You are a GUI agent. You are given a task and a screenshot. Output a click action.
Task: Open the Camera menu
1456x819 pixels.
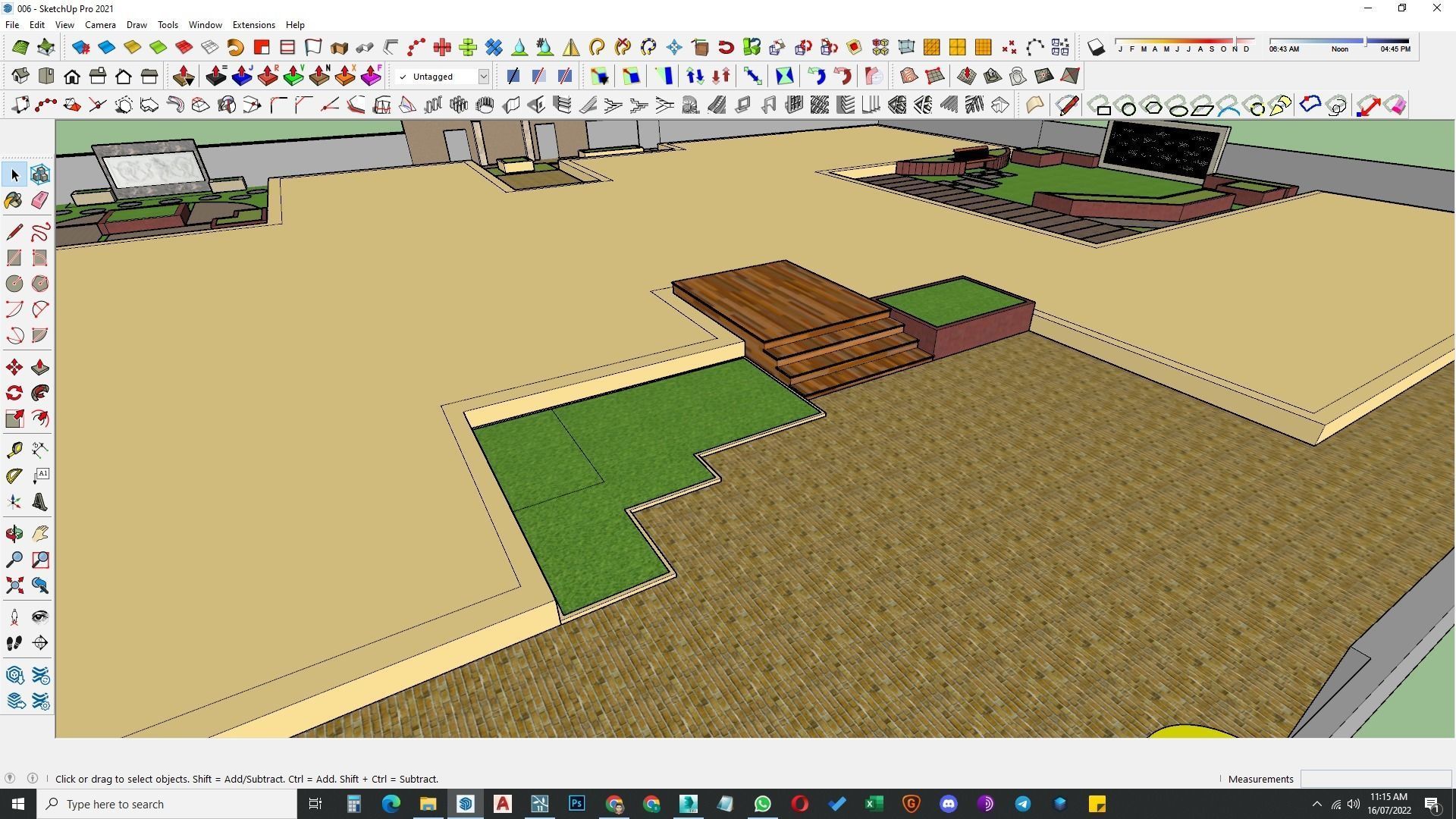(x=100, y=25)
